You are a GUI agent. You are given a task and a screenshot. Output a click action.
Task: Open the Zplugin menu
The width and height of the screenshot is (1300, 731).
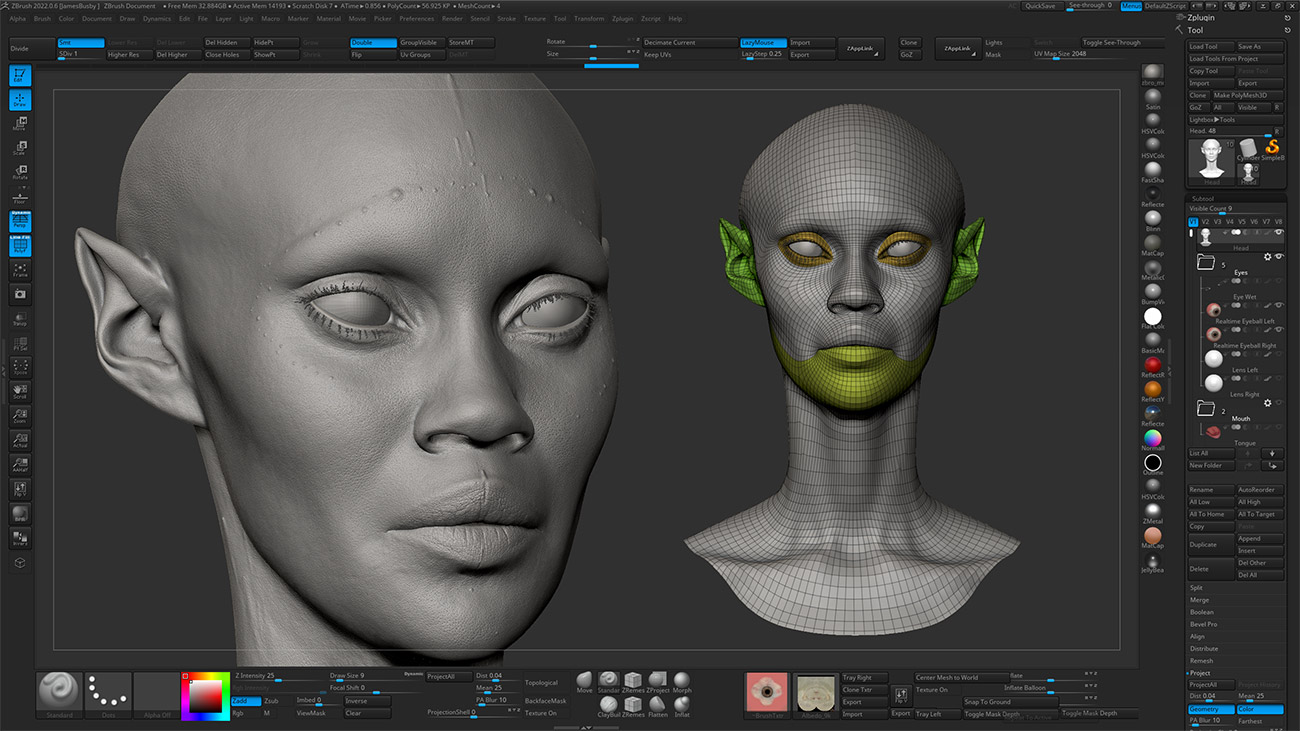623,18
